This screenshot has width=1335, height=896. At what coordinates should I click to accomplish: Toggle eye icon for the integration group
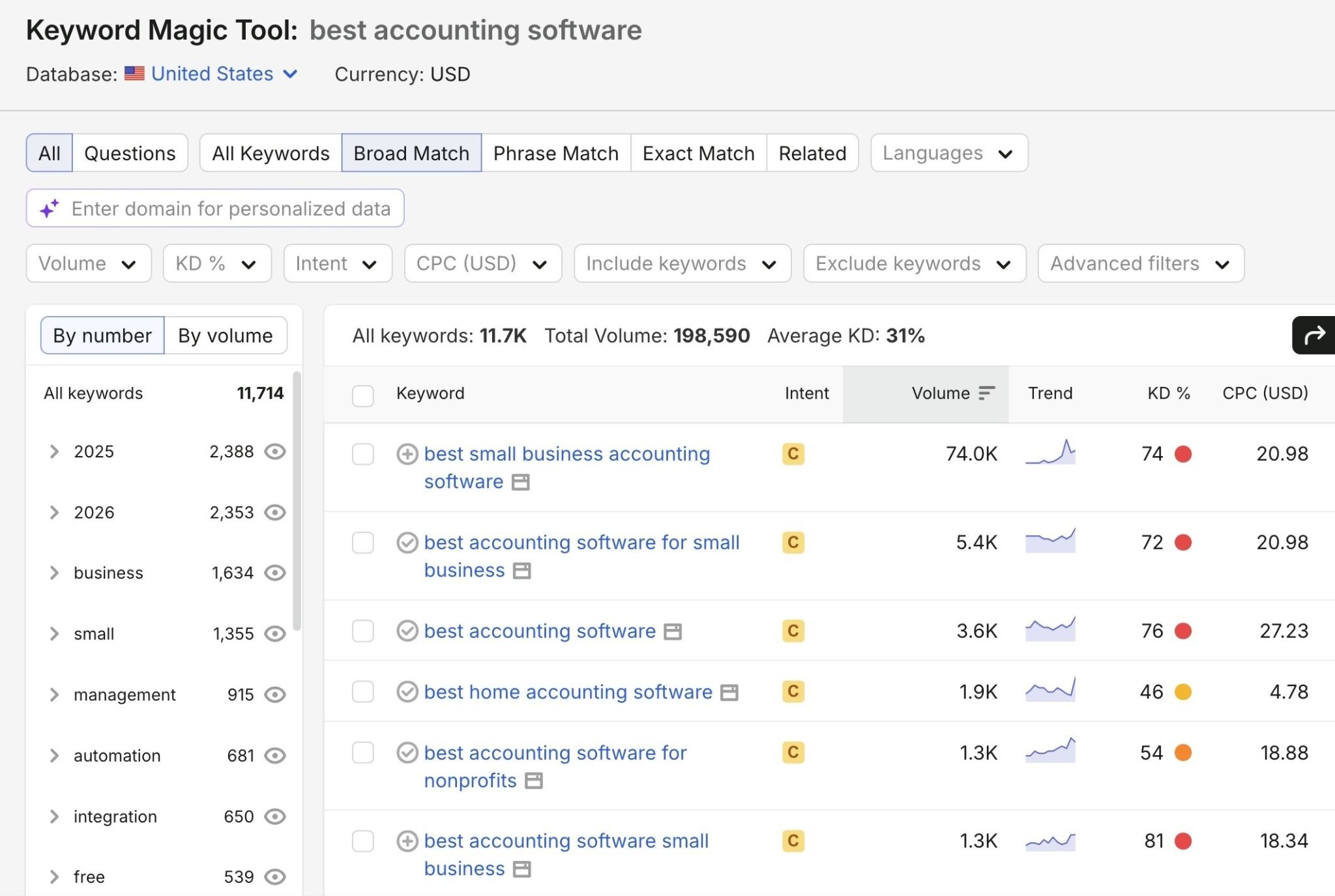click(x=275, y=817)
